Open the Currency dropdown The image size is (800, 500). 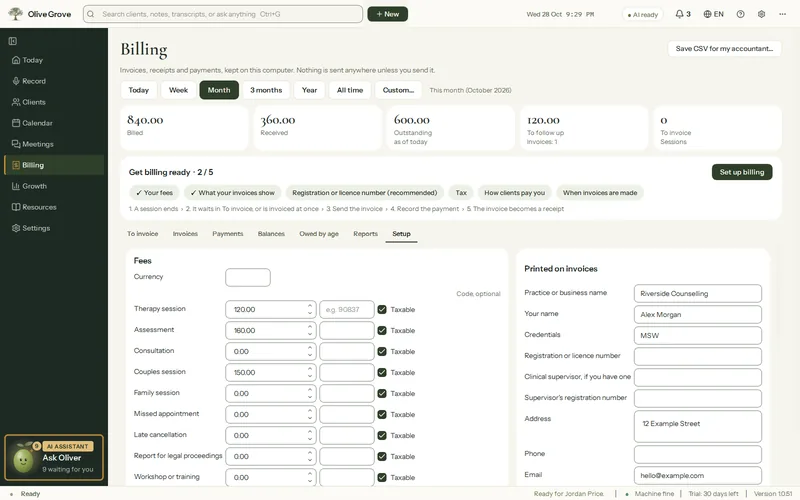247,278
